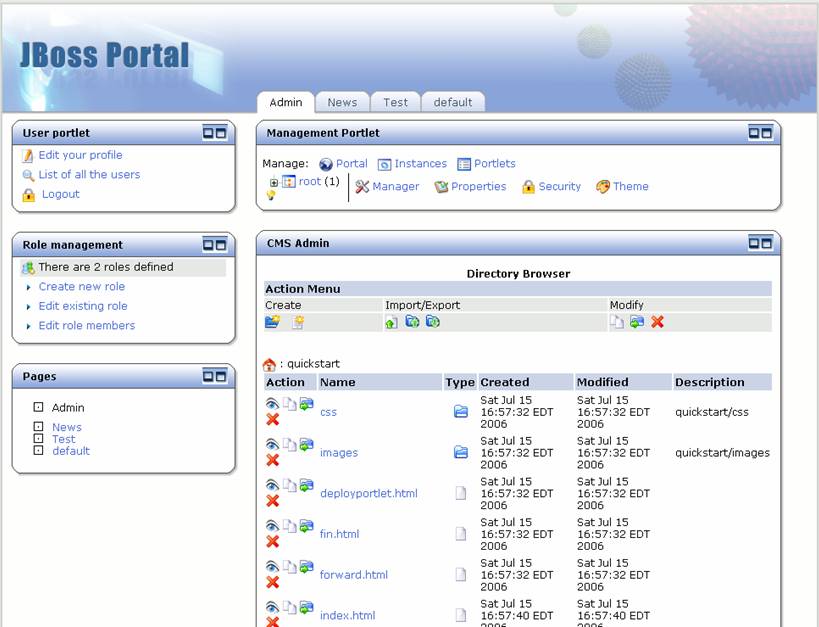
Task: Open index.html file link
Action: point(347,616)
